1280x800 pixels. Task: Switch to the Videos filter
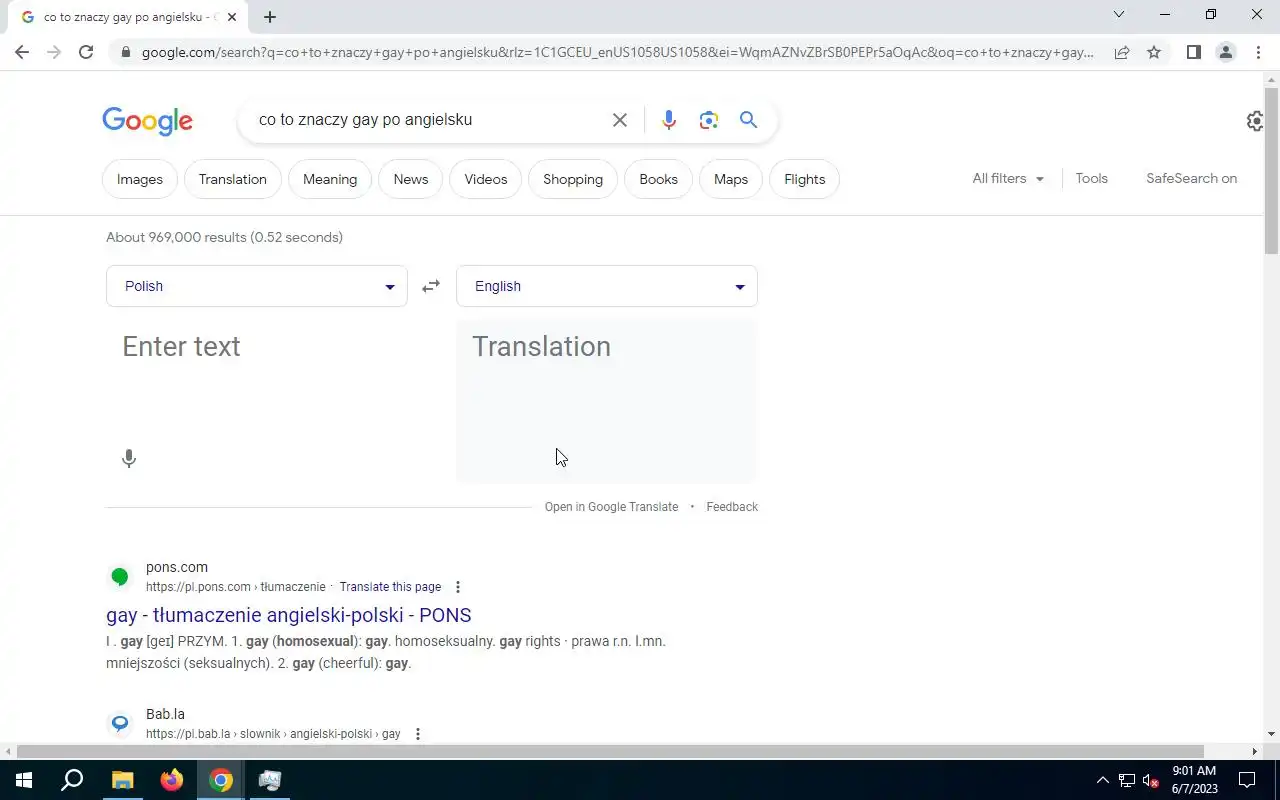tap(486, 179)
